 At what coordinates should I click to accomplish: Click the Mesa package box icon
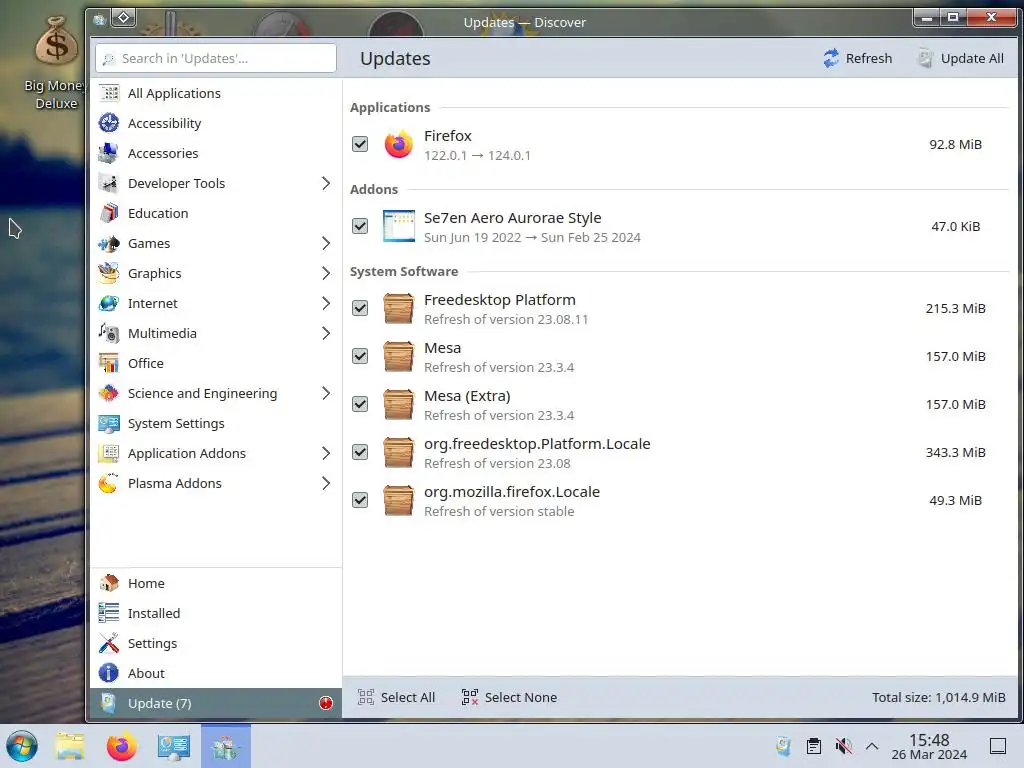[398, 357]
